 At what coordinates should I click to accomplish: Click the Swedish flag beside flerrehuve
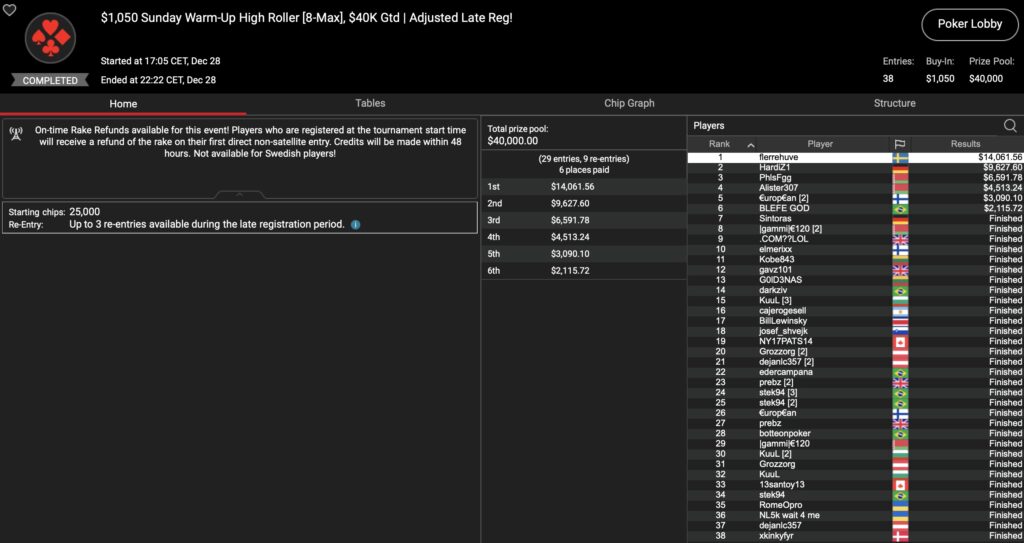[900, 157]
